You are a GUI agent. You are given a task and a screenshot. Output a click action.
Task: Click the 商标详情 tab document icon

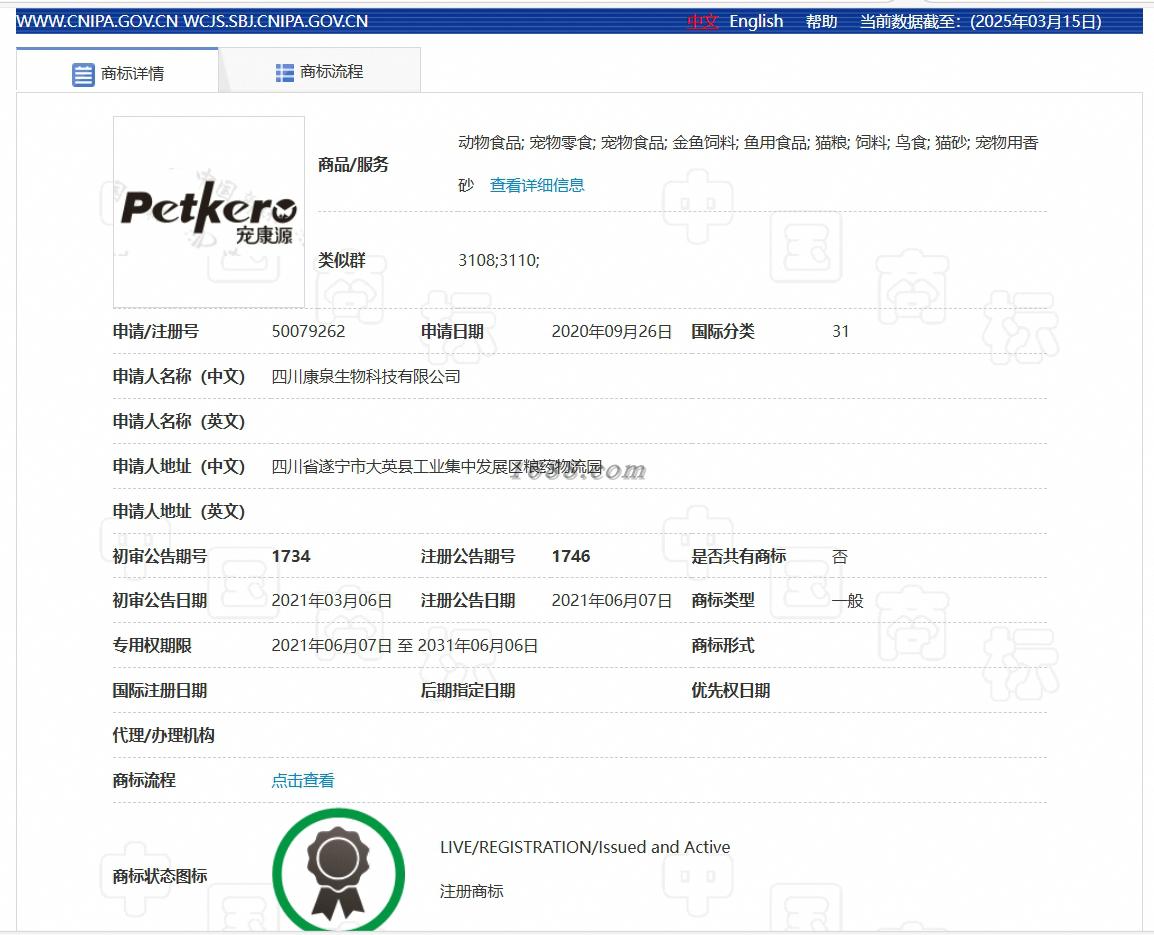coord(83,74)
